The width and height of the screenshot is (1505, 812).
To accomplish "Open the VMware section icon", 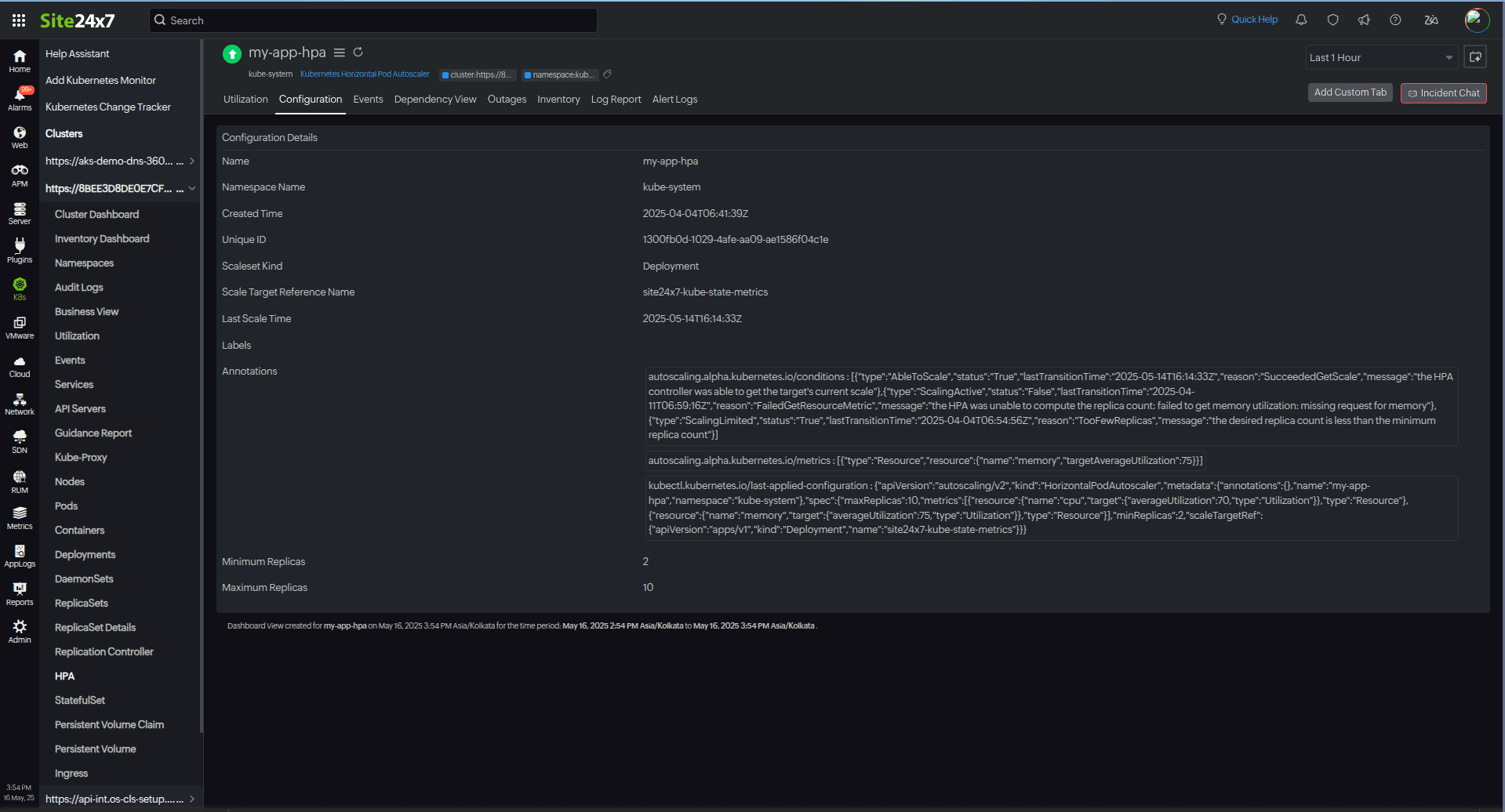I will [x=20, y=328].
